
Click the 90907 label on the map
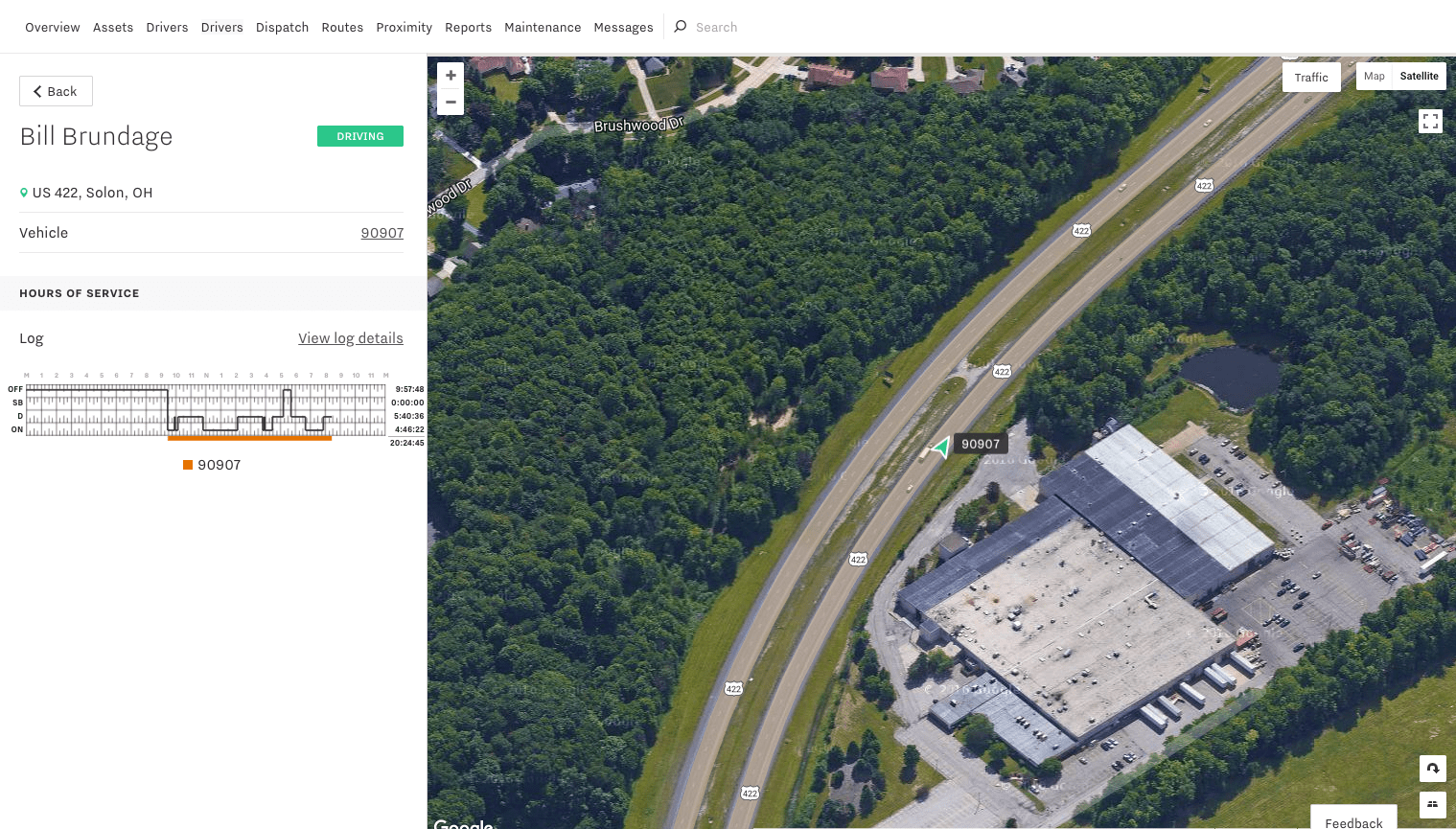pos(981,444)
